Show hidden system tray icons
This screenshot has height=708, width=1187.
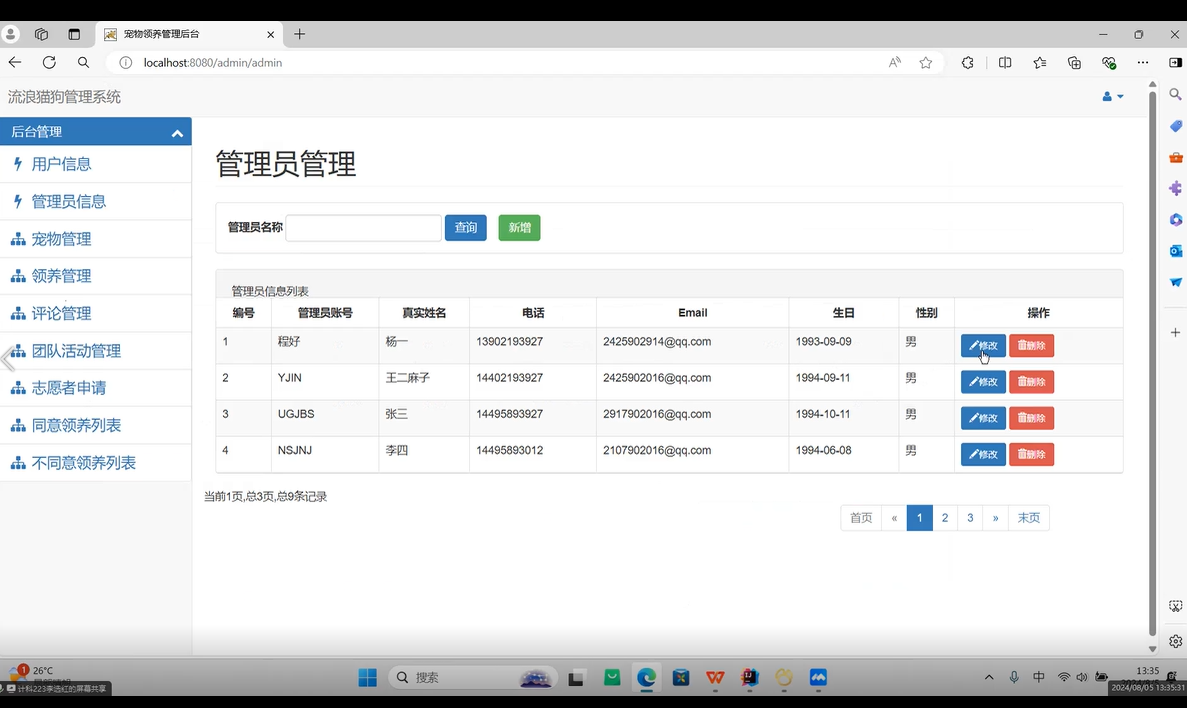pyautogui.click(x=989, y=677)
